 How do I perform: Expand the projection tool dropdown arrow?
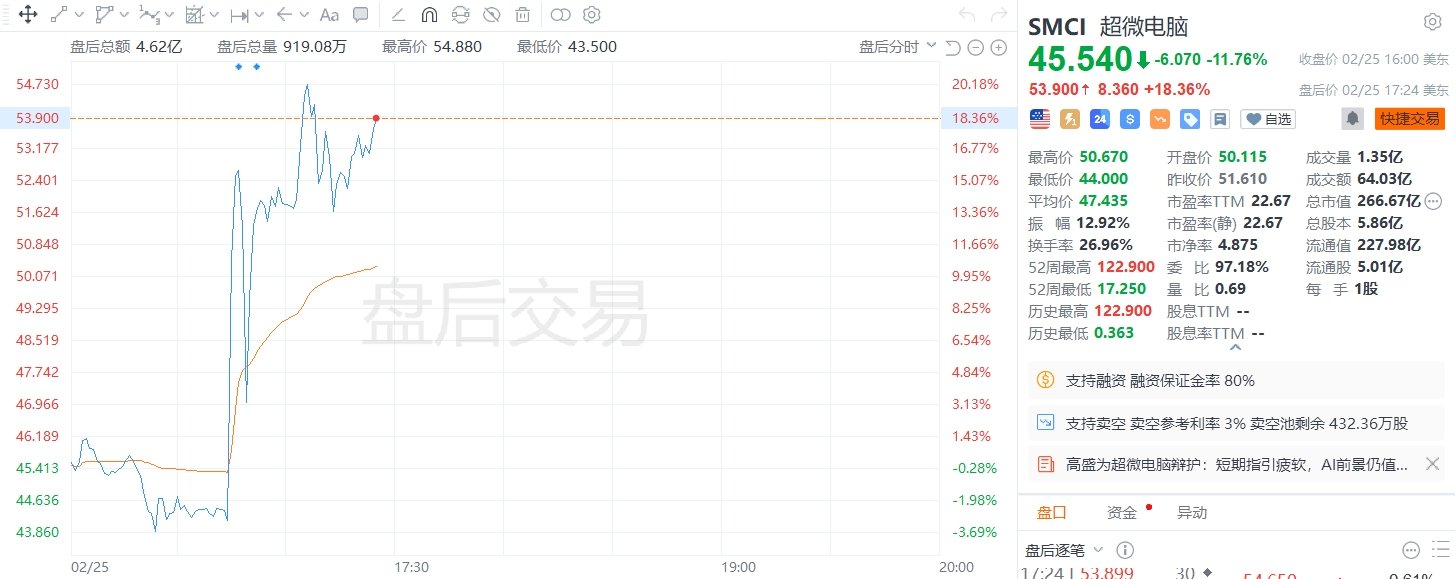(x=214, y=16)
